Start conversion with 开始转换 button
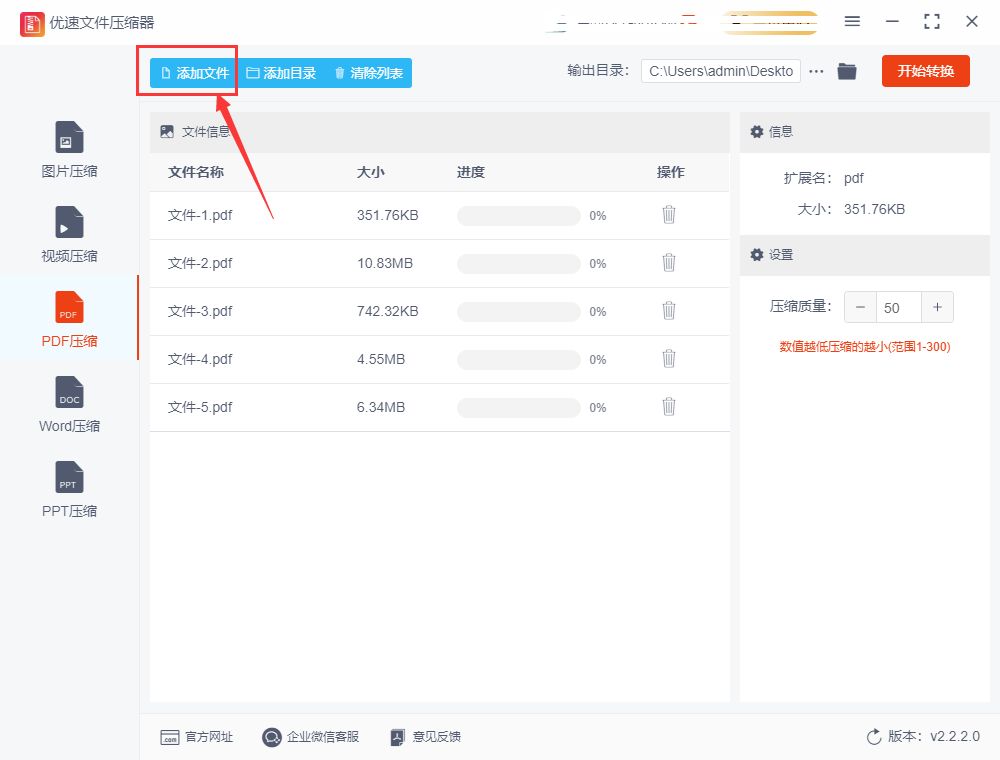 [925, 71]
